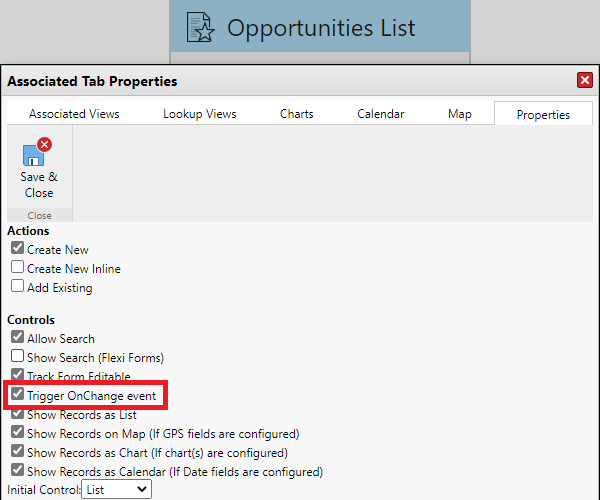Open the Lookup Views tab
Screen dimensions: 600x500
click(x=200, y=114)
